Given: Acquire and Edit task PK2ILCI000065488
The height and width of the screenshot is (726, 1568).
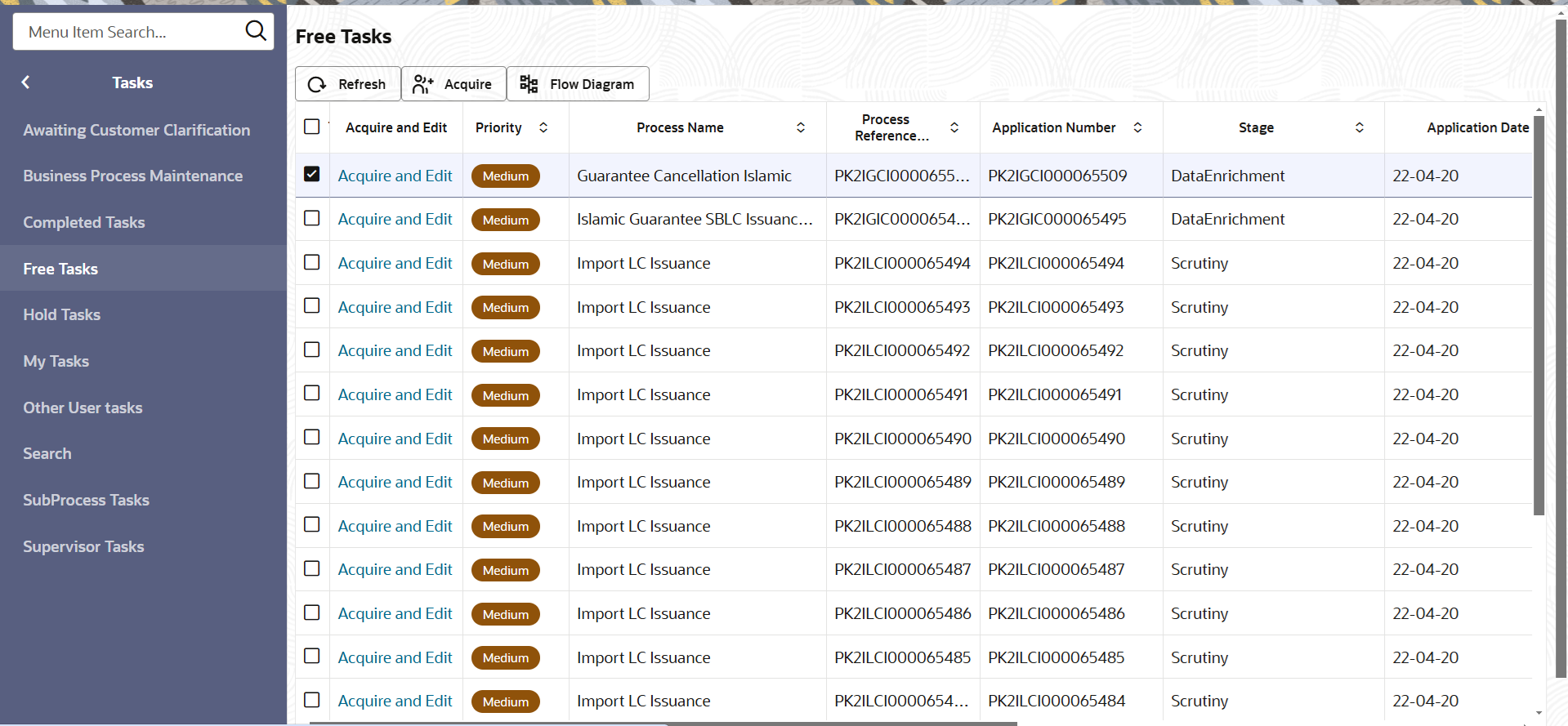Looking at the screenshot, I should point(395,526).
